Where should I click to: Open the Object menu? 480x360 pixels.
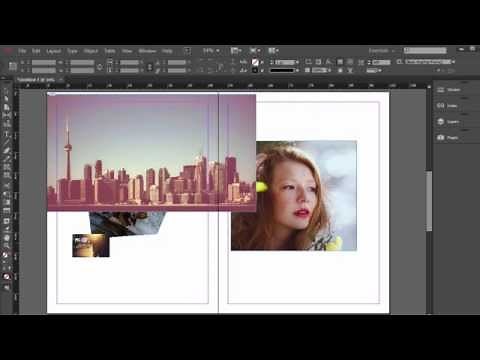coord(91,51)
